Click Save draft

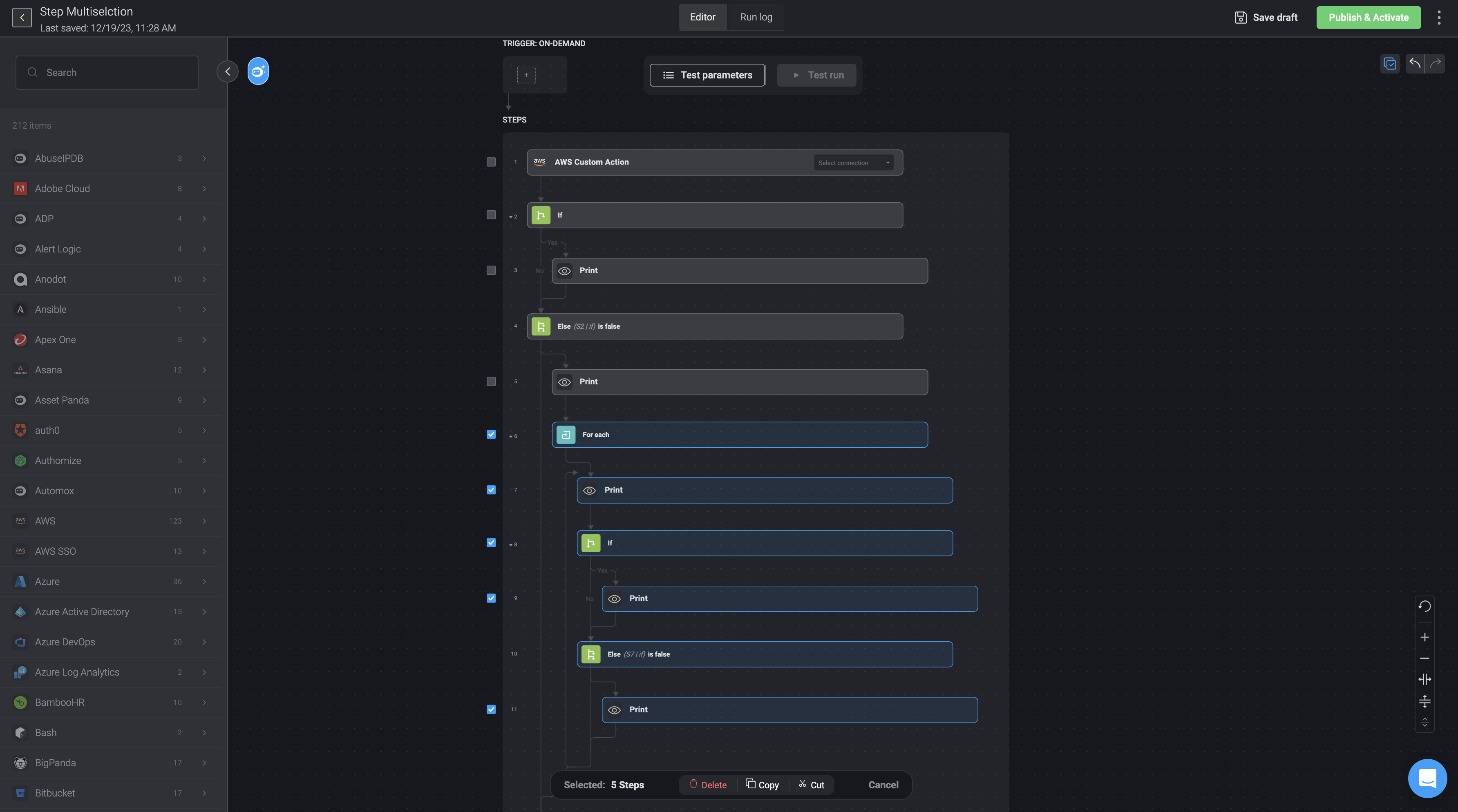(1266, 18)
